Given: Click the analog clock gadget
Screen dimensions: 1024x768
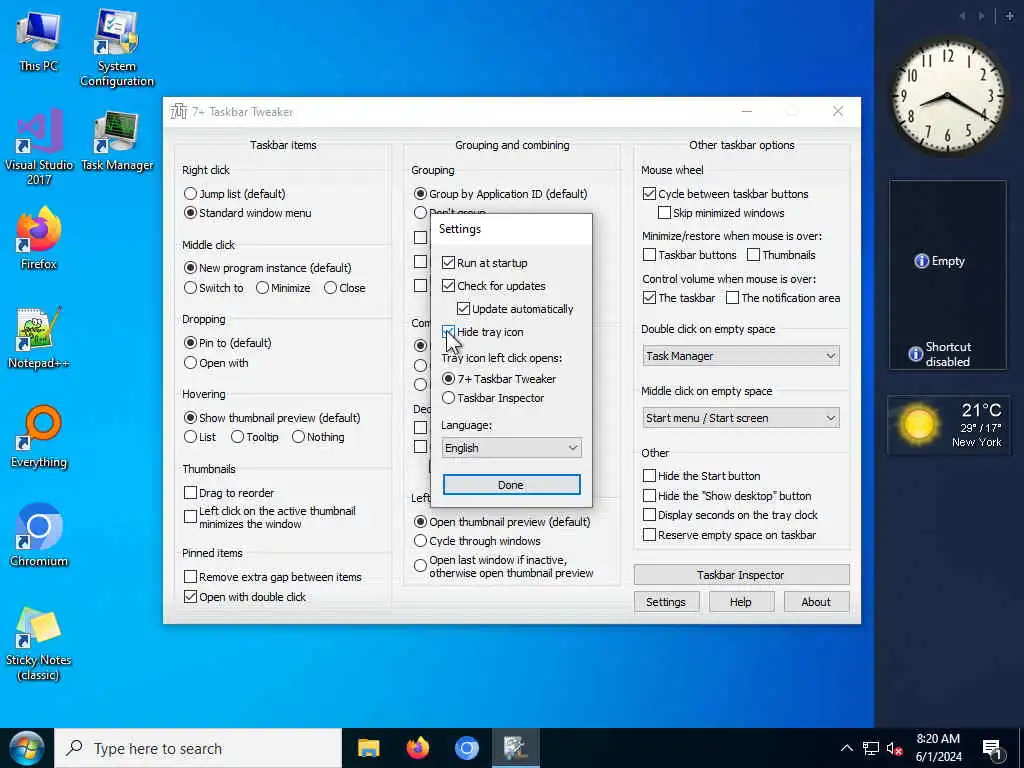Looking at the screenshot, I should pyautogui.click(x=948, y=97).
